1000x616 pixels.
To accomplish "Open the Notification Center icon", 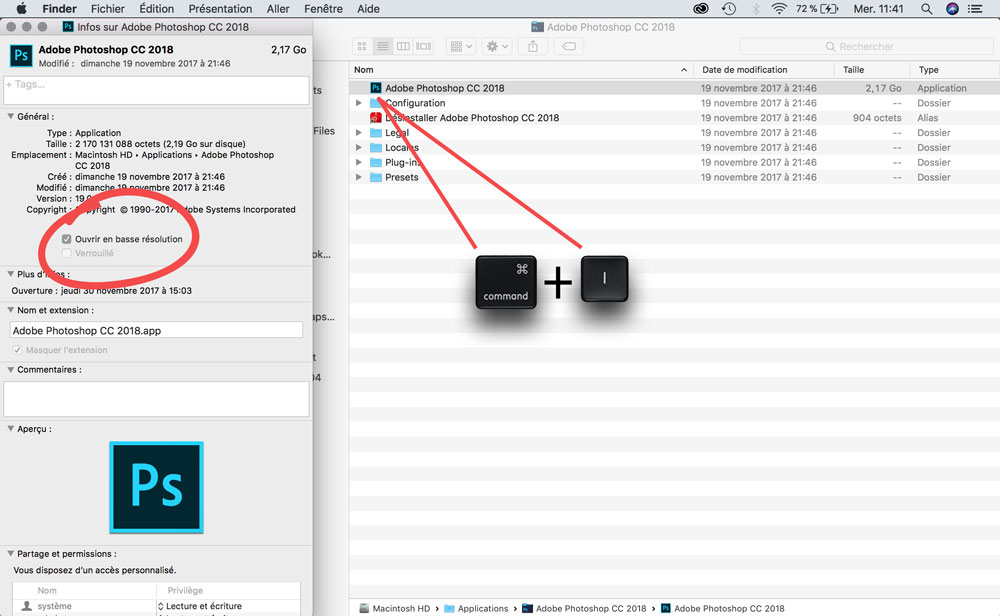I will click(975, 9).
